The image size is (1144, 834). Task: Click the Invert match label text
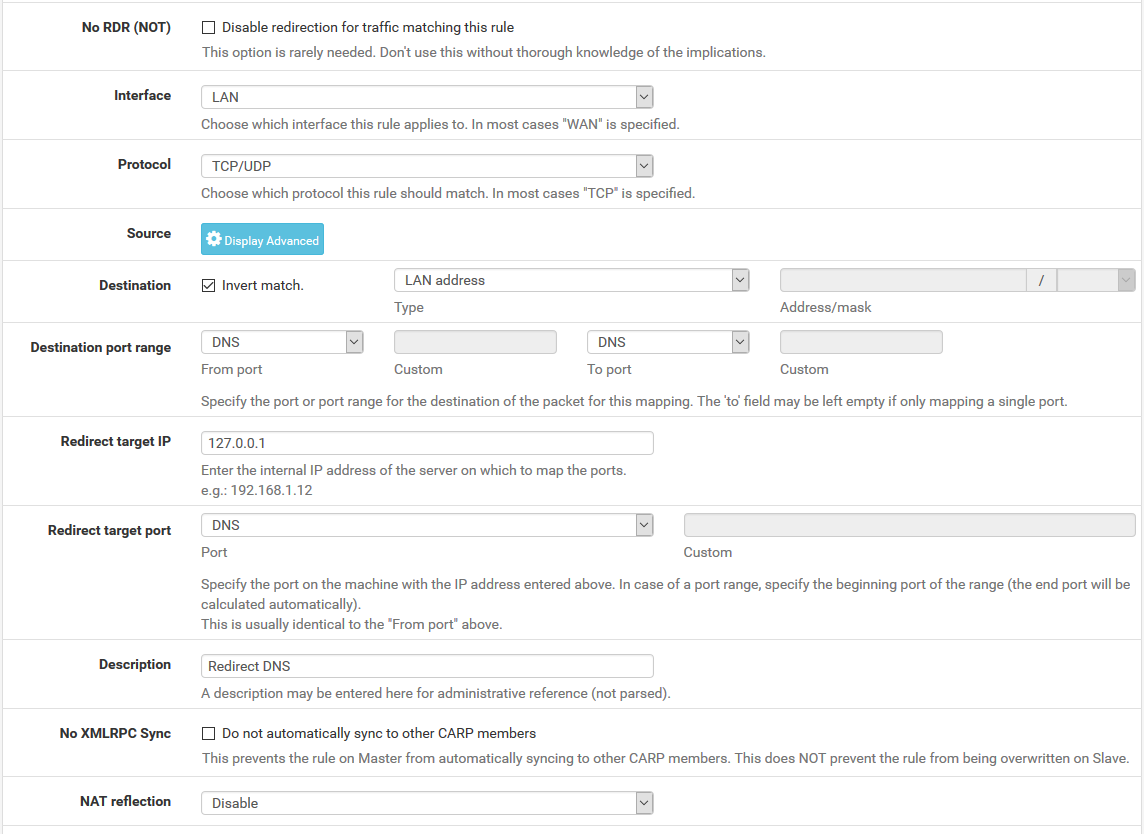[262, 285]
